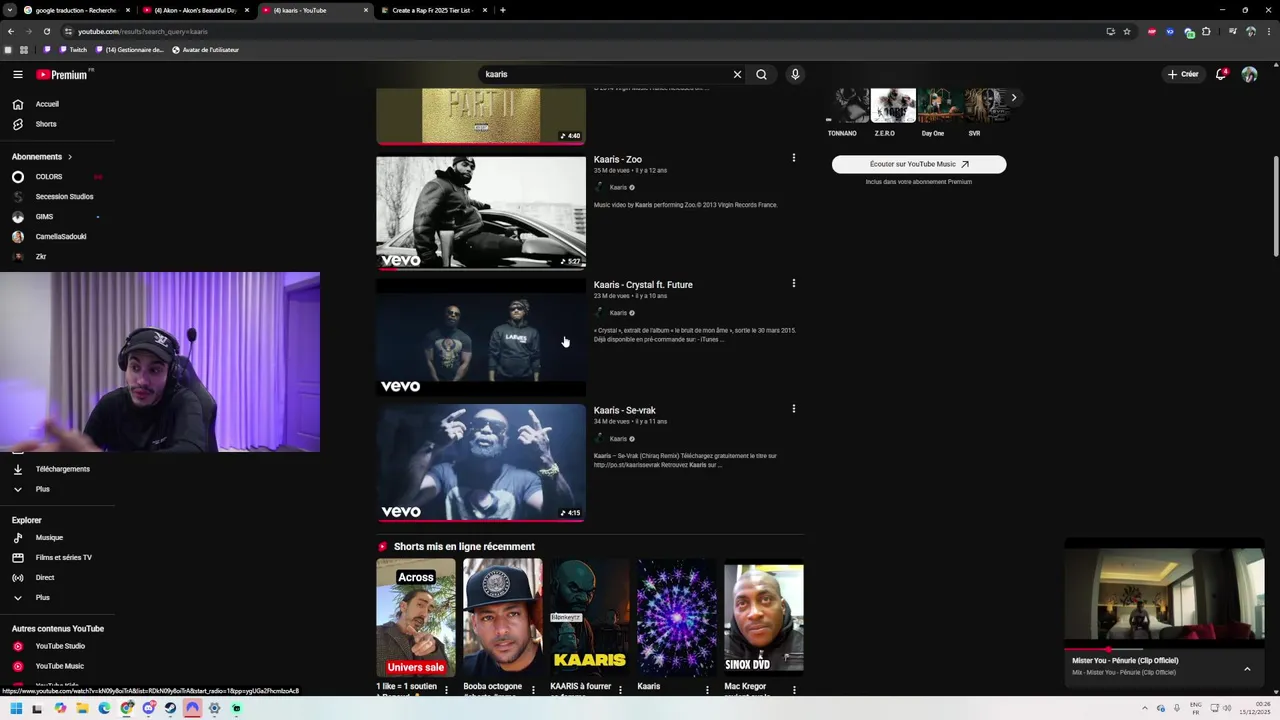The width and height of the screenshot is (1280, 720).
Task: Play the Crystal ft. Future thumbnail
Action: (481, 337)
